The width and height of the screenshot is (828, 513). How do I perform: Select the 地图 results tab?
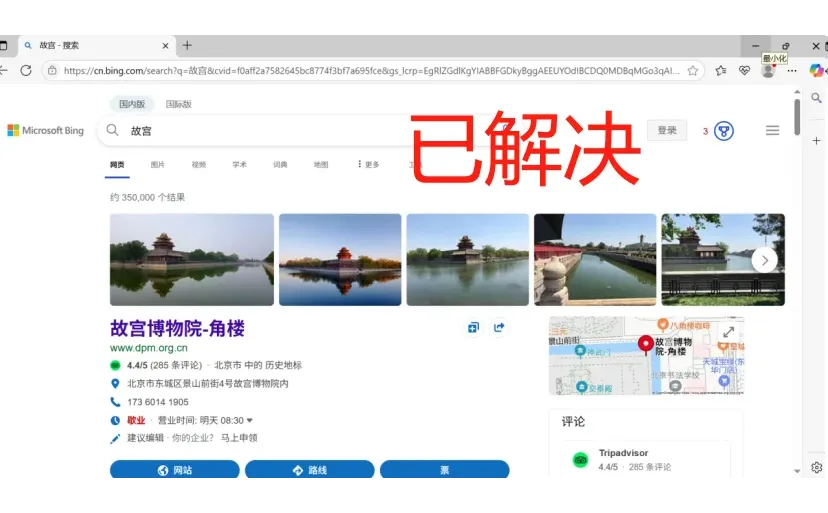321,165
